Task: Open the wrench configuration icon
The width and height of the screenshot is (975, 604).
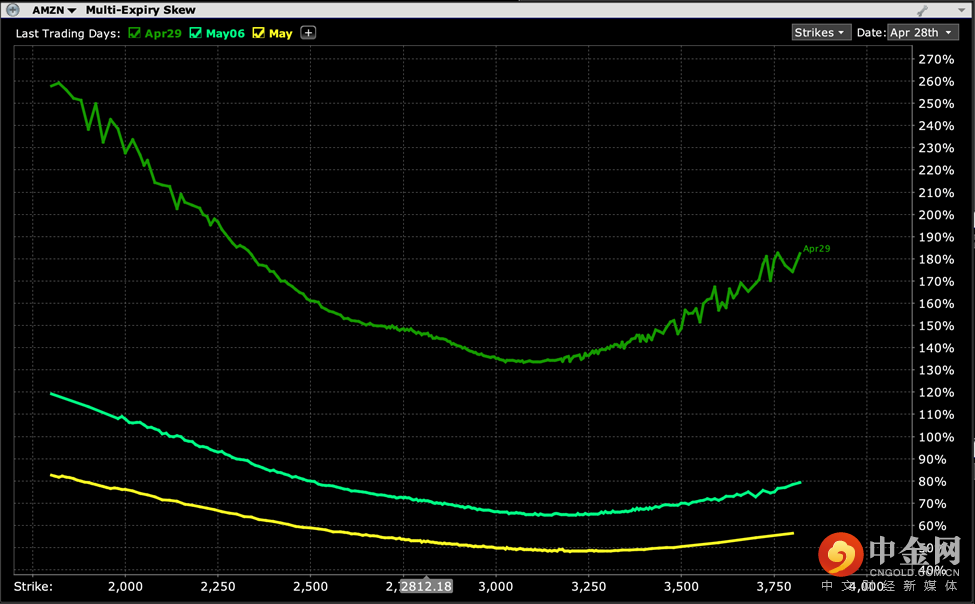Action: [923, 11]
